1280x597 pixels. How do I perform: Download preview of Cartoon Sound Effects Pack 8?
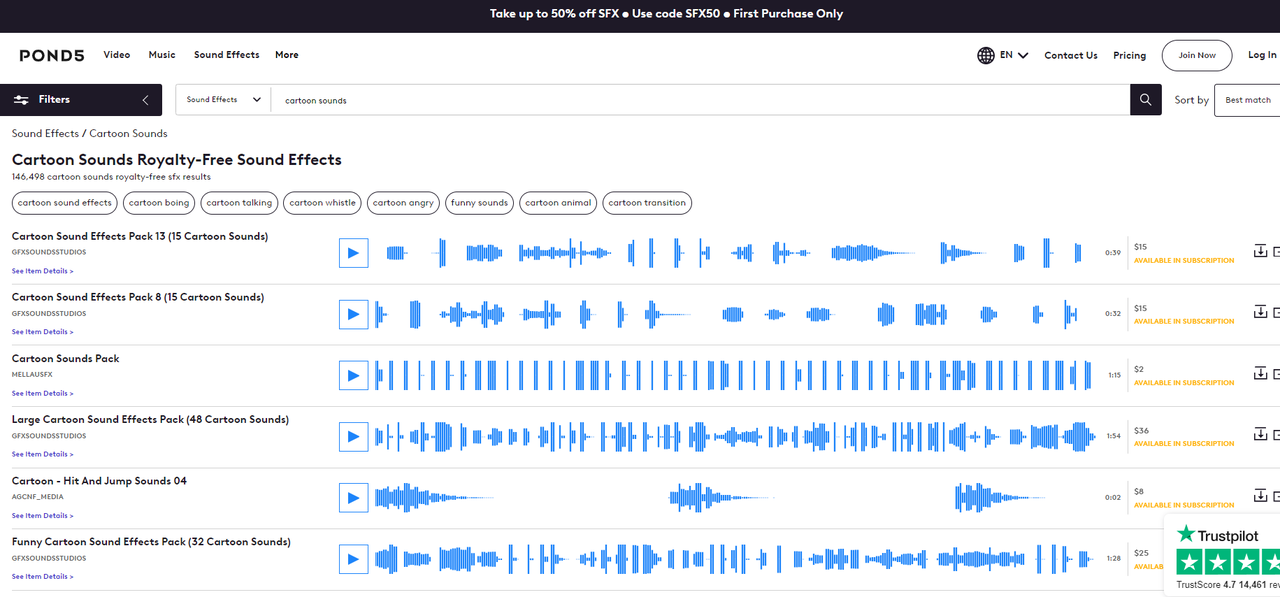[x=1259, y=312]
